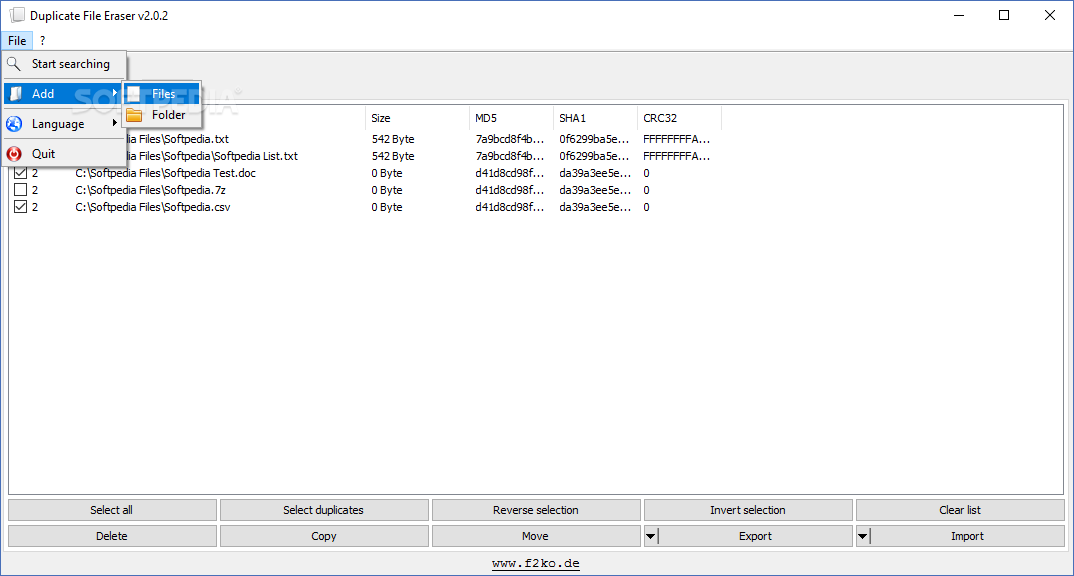Image resolution: width=1074 pixels, height=576 pixels.
Task: Click the Delete button
Action: coord(112,536)
